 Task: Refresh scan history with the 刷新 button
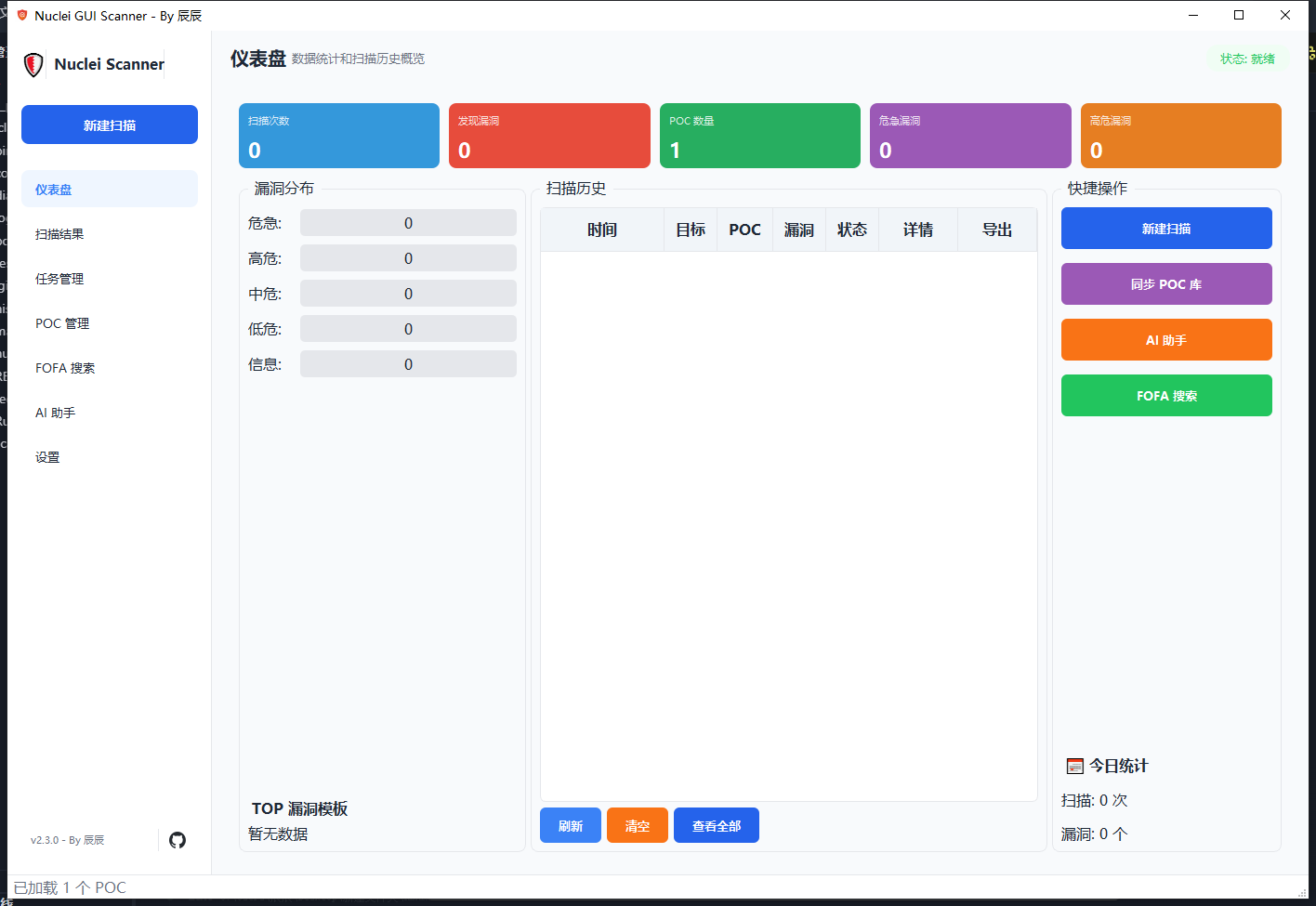[570, 825]
